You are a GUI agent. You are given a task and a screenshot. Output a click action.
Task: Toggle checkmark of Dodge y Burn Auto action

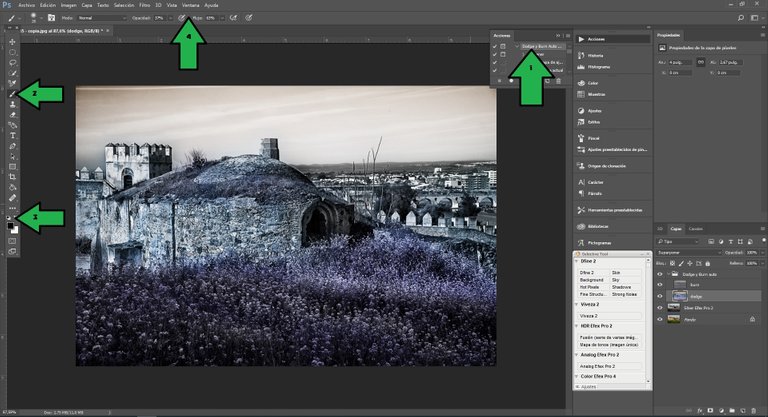point(495,47)
